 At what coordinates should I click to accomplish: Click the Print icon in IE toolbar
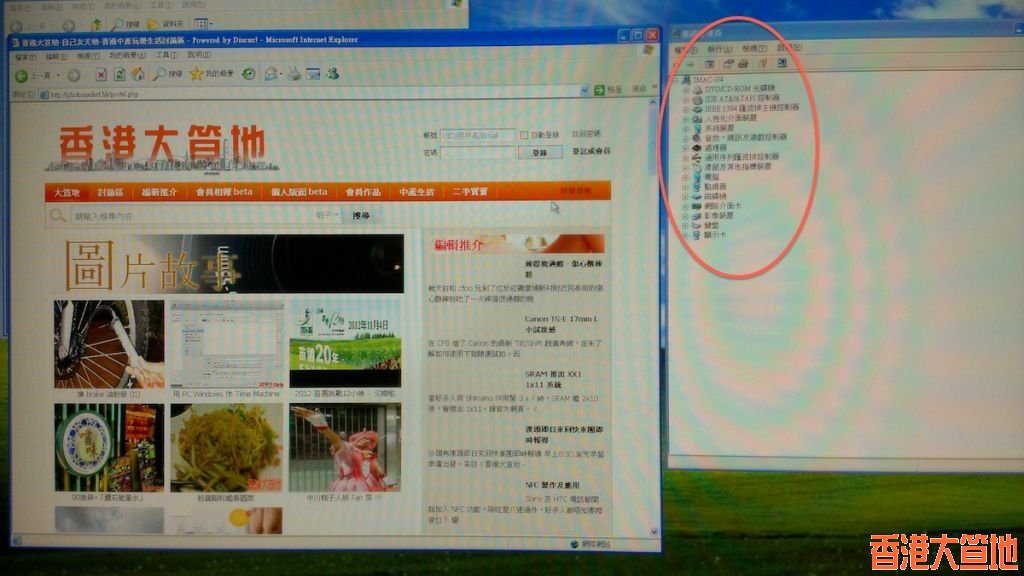coord(294,74)
